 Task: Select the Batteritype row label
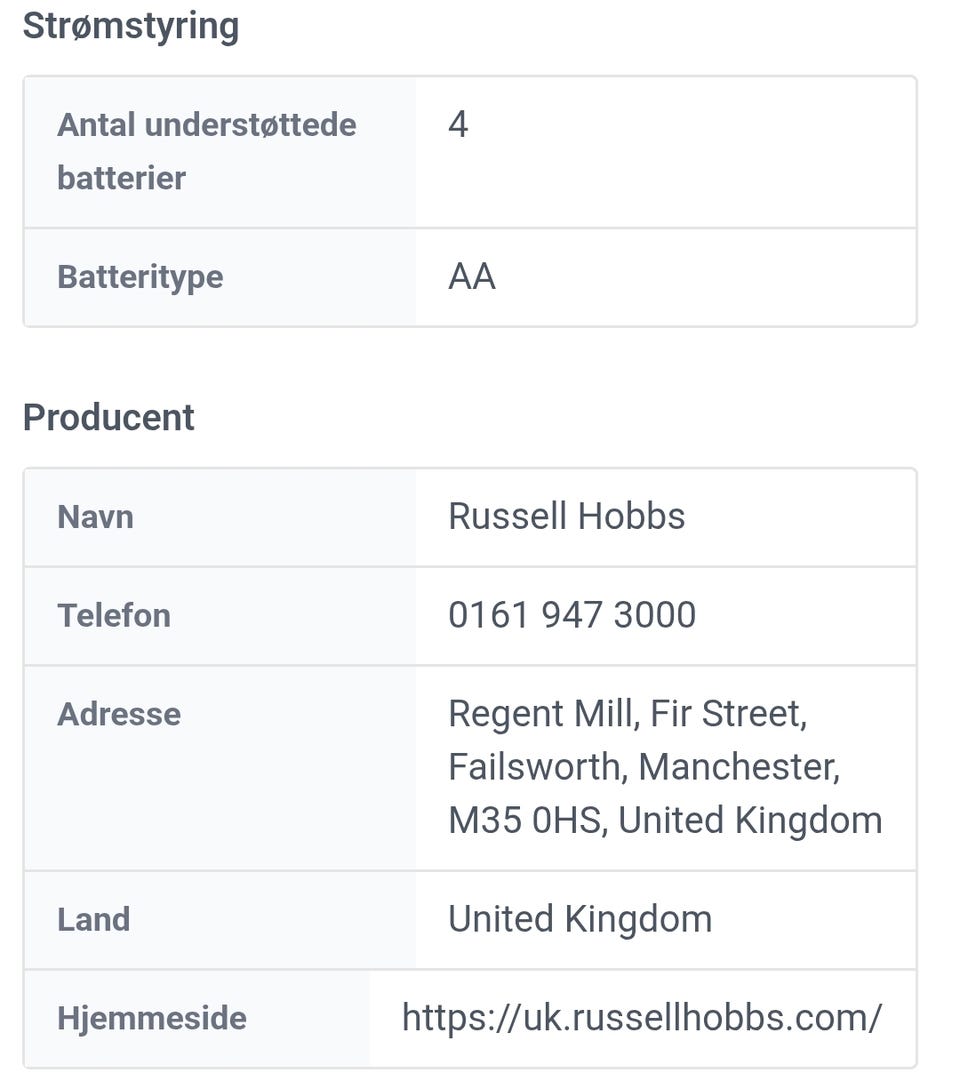pos(140,277)
